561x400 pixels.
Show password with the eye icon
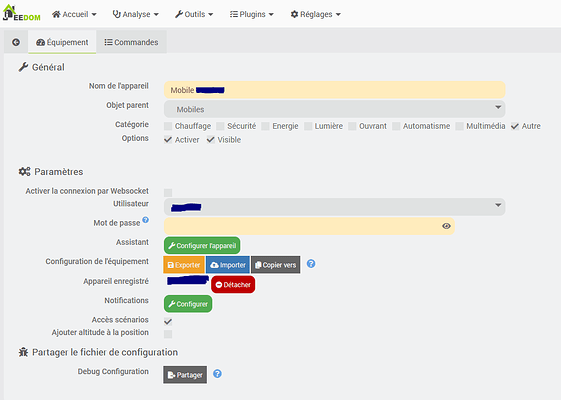pos(446,226)
